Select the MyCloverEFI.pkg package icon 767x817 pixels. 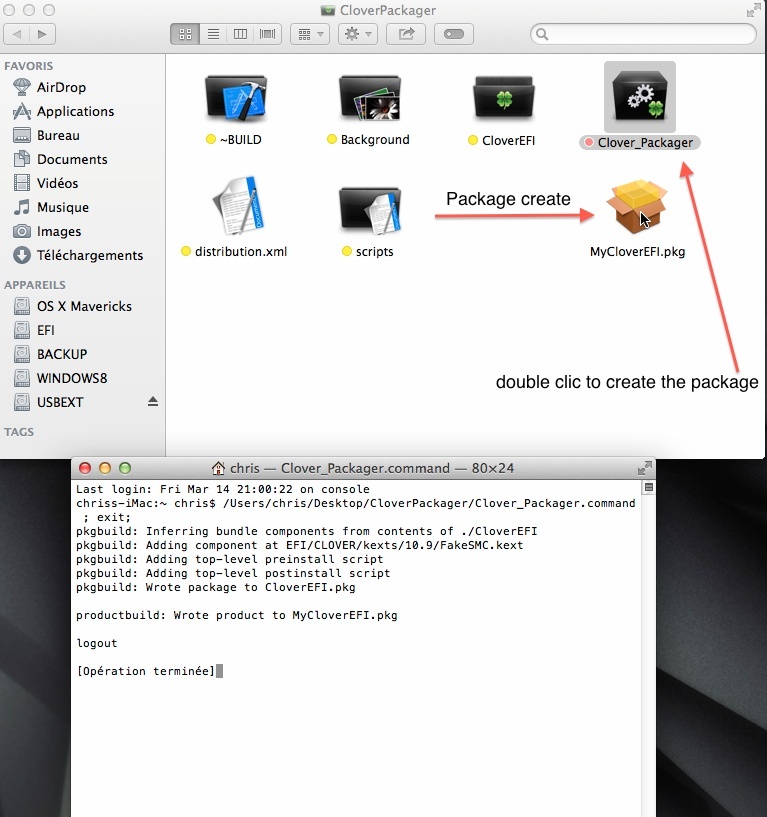pos(637,207)
